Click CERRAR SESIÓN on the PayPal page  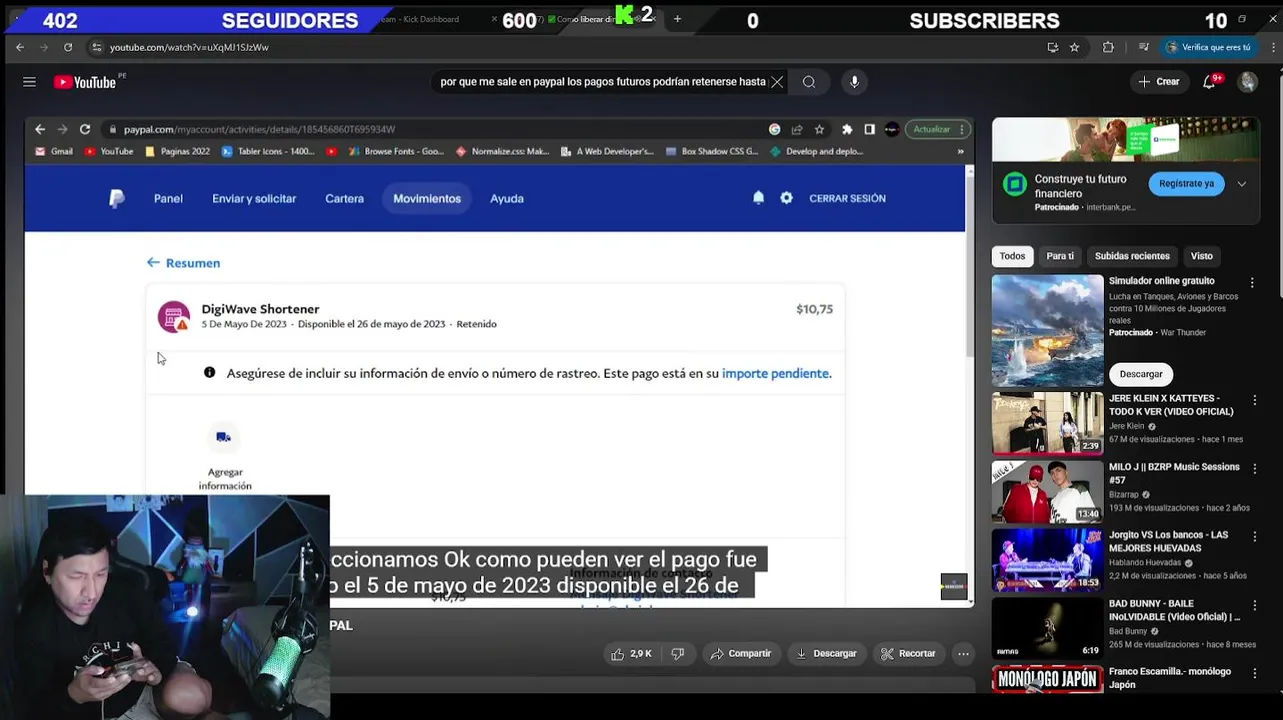click(847, 198)
